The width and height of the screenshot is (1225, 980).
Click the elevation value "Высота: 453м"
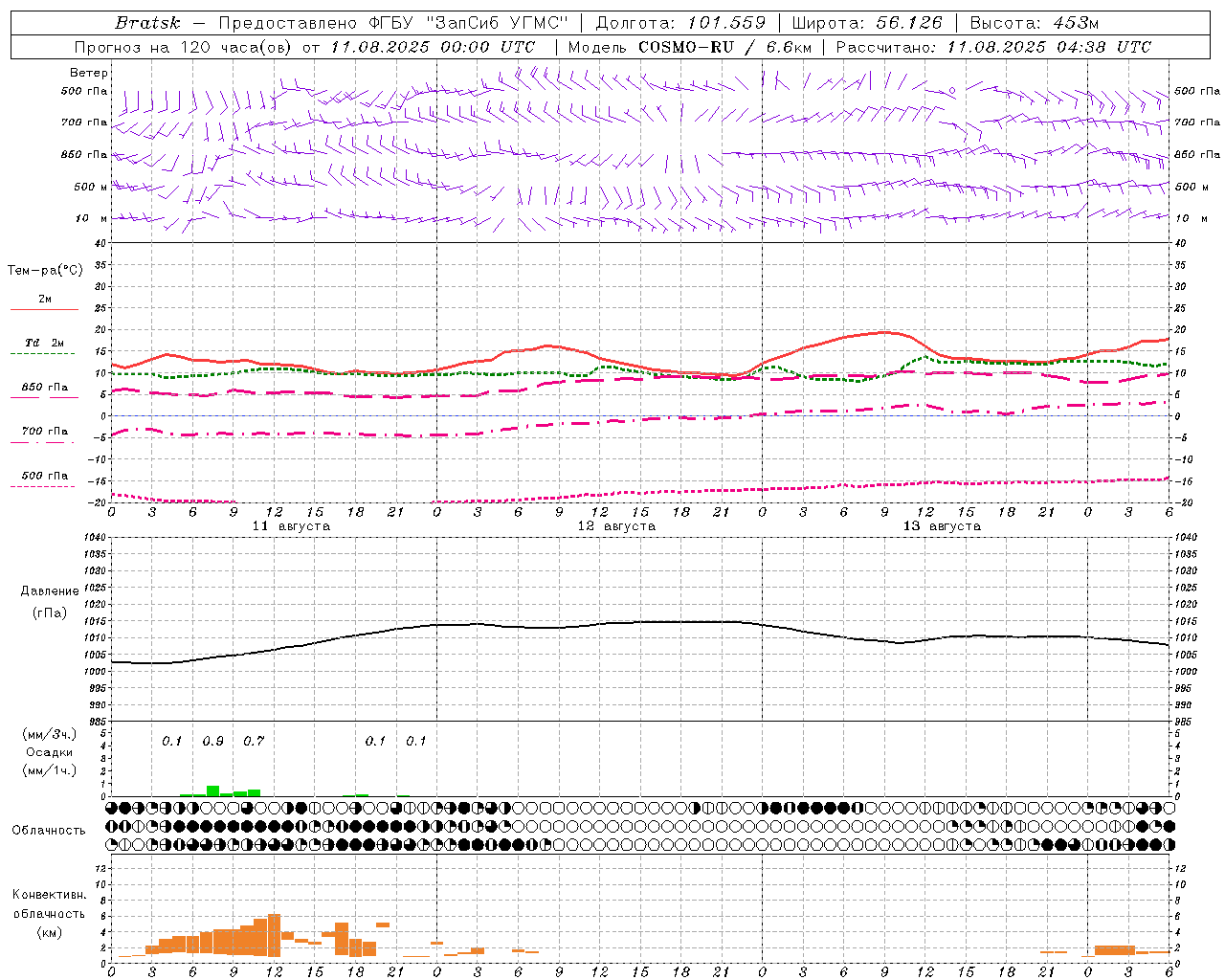point(1035,23)
